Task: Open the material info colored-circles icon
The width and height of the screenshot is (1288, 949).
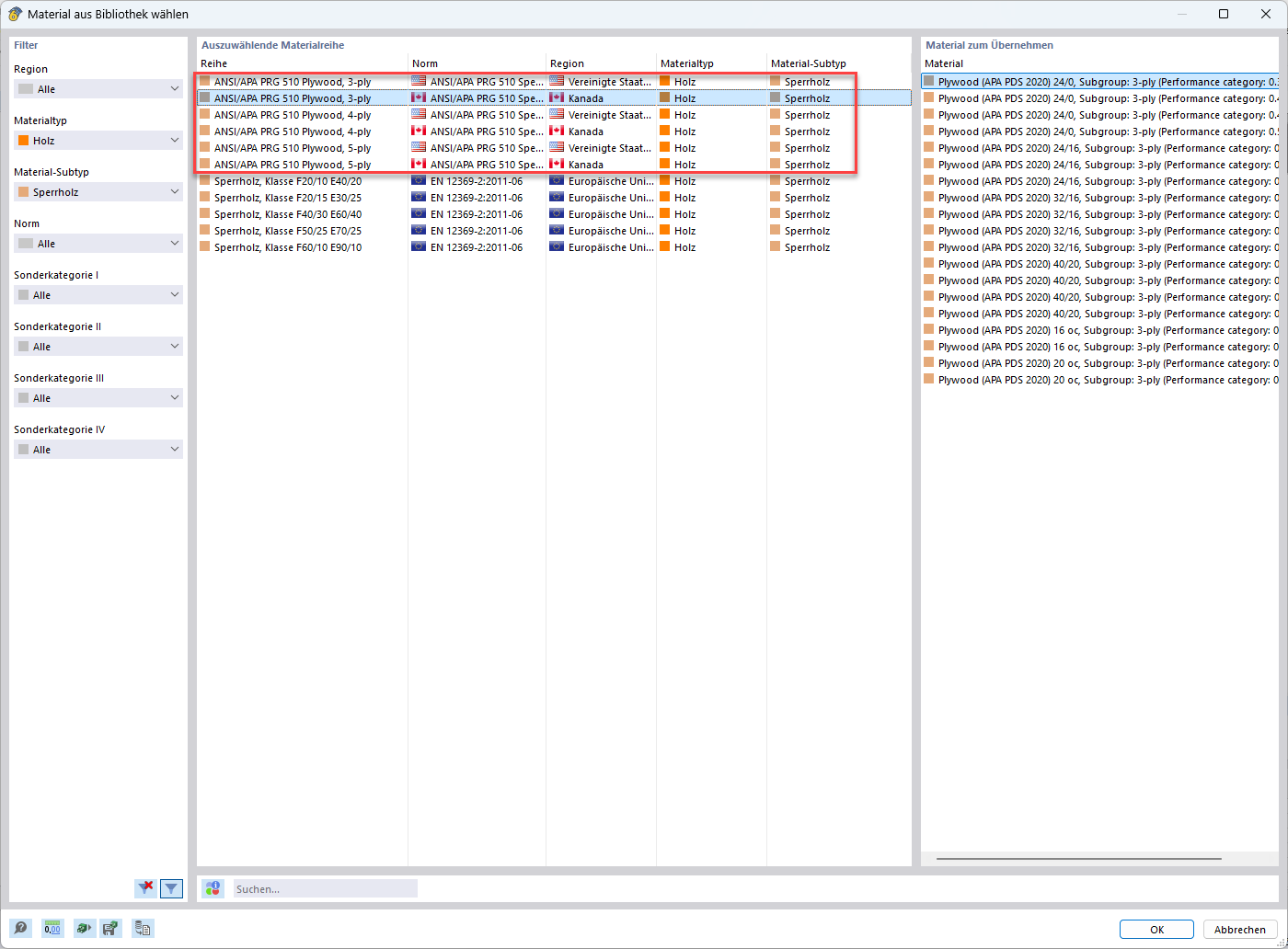Action: coord(213,888)
